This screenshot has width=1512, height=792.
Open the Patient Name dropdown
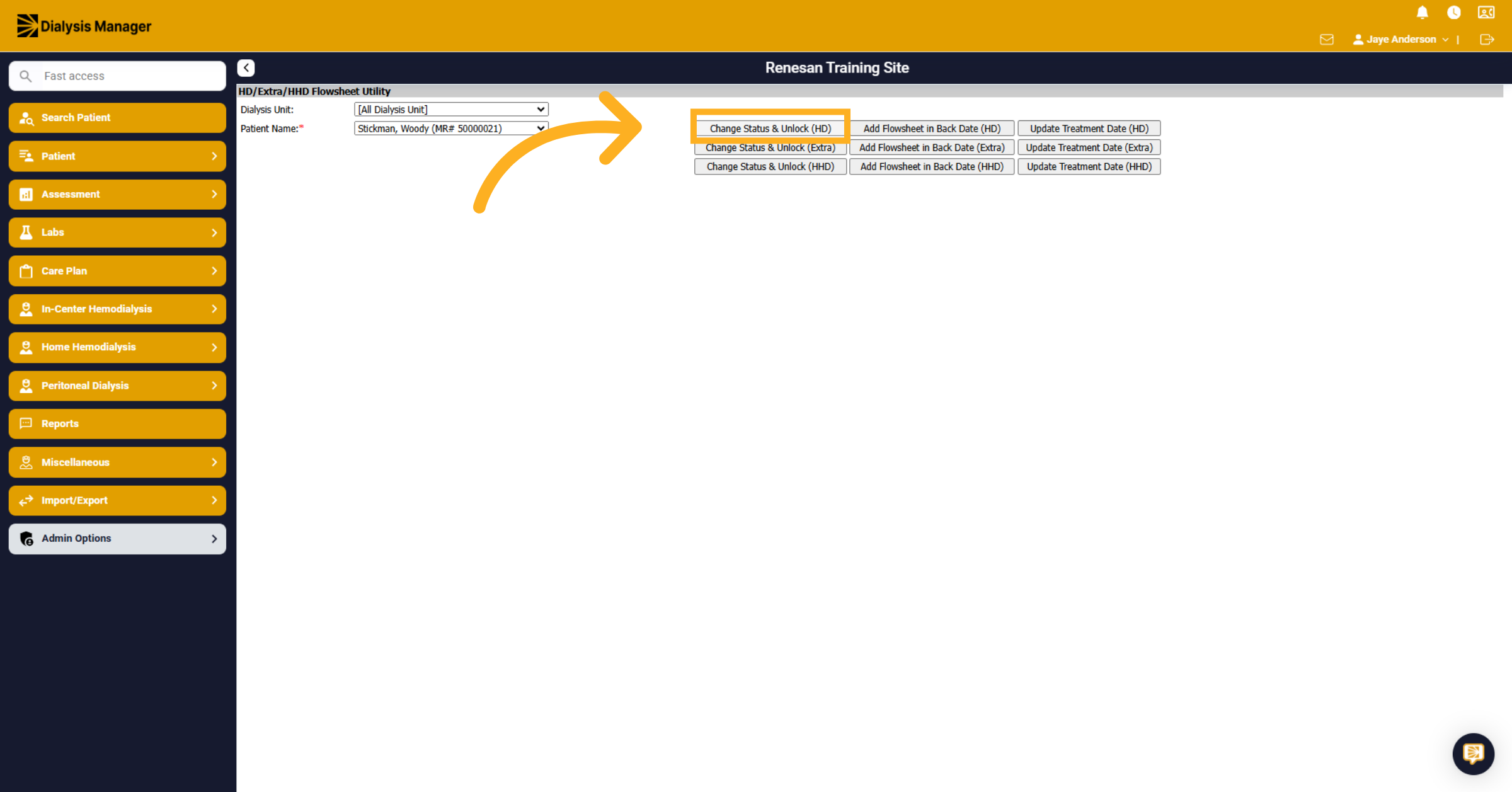[451, 129]
